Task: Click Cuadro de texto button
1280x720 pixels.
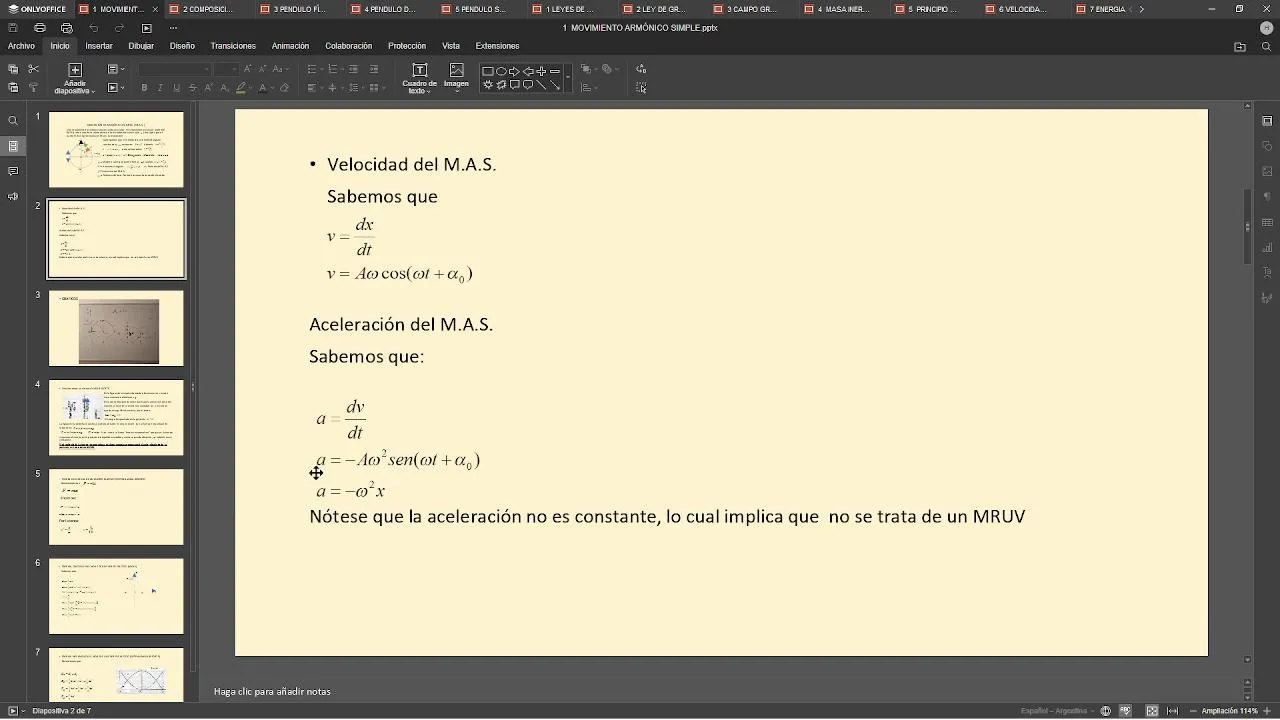Action: pyautogui.click(x=419, y=78)
